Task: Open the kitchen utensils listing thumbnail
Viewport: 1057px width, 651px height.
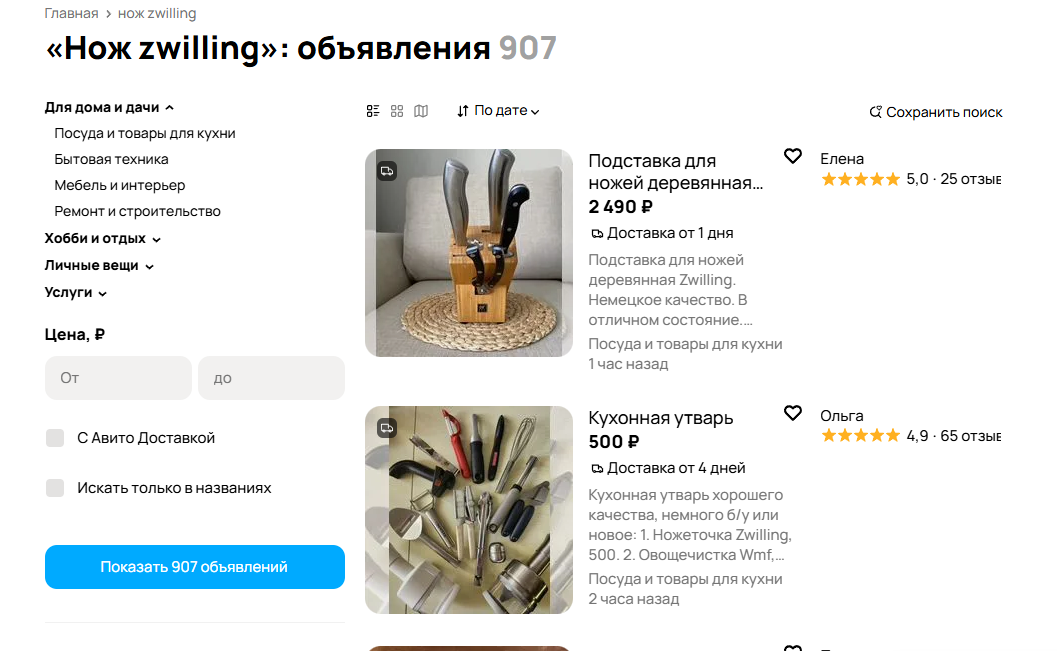Action: [x=469, y=509]
